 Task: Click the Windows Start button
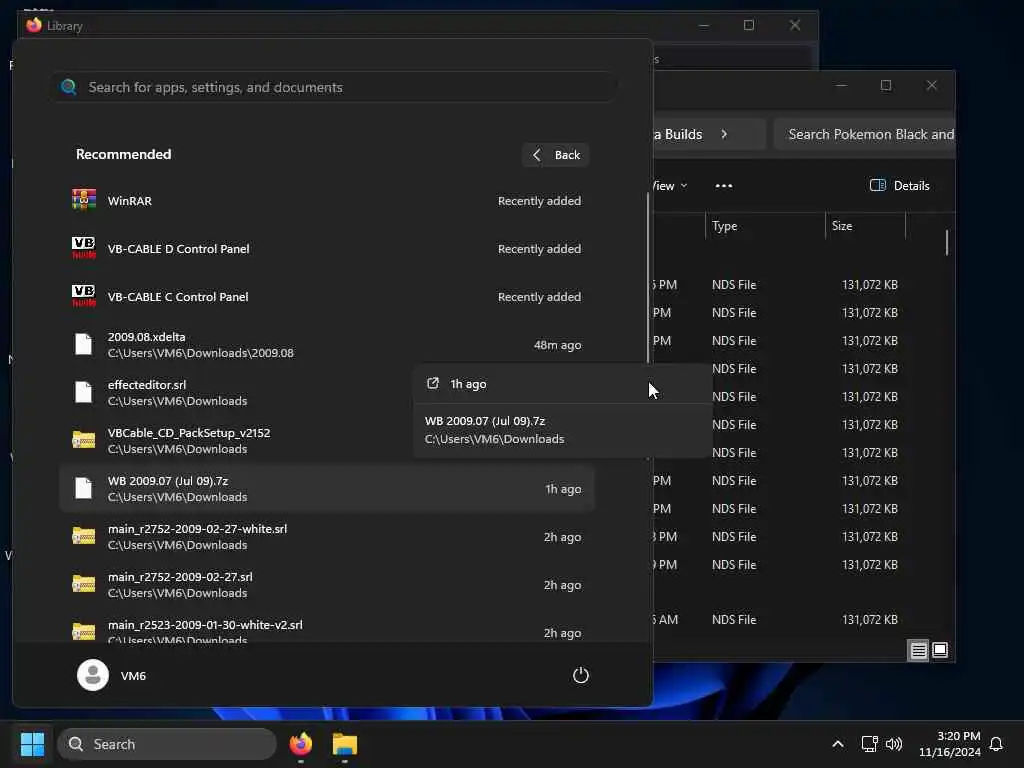point(32,744)
